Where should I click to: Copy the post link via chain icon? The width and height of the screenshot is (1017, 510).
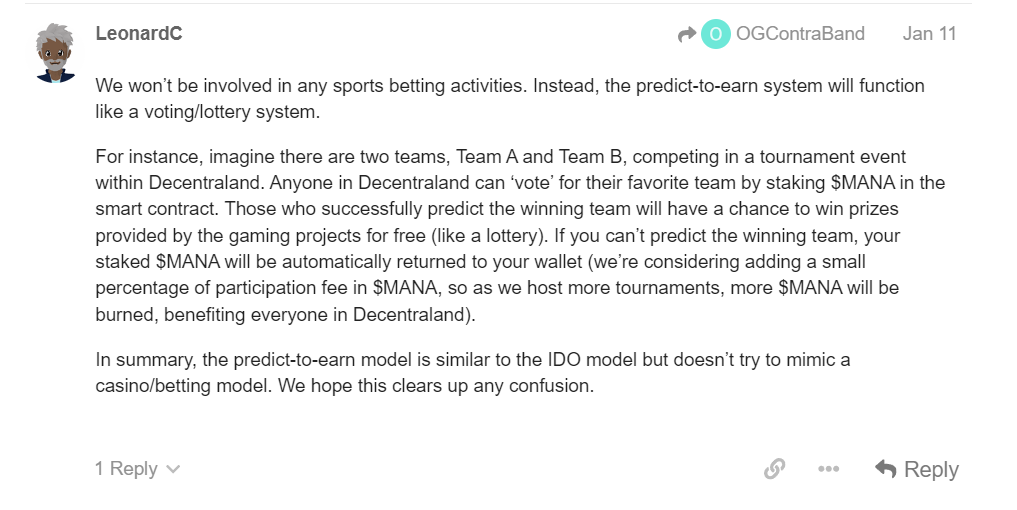[774, 469]
